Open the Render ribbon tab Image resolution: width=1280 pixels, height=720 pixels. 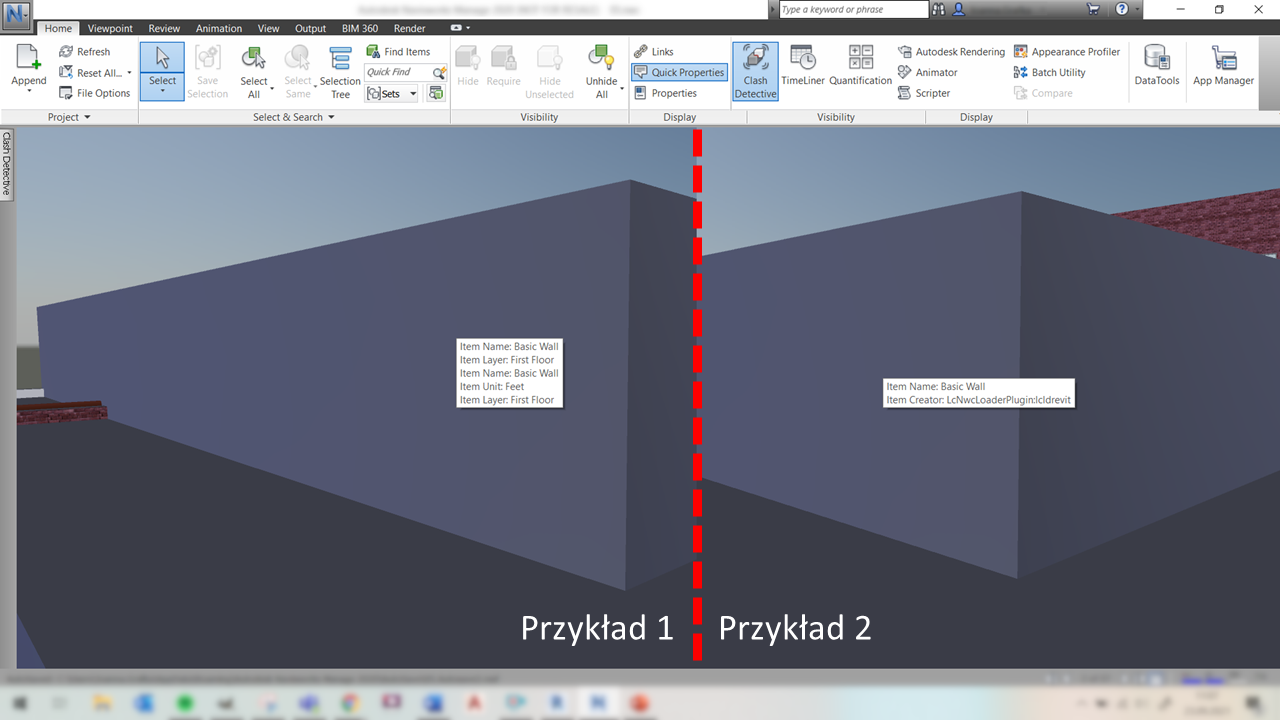409,29
